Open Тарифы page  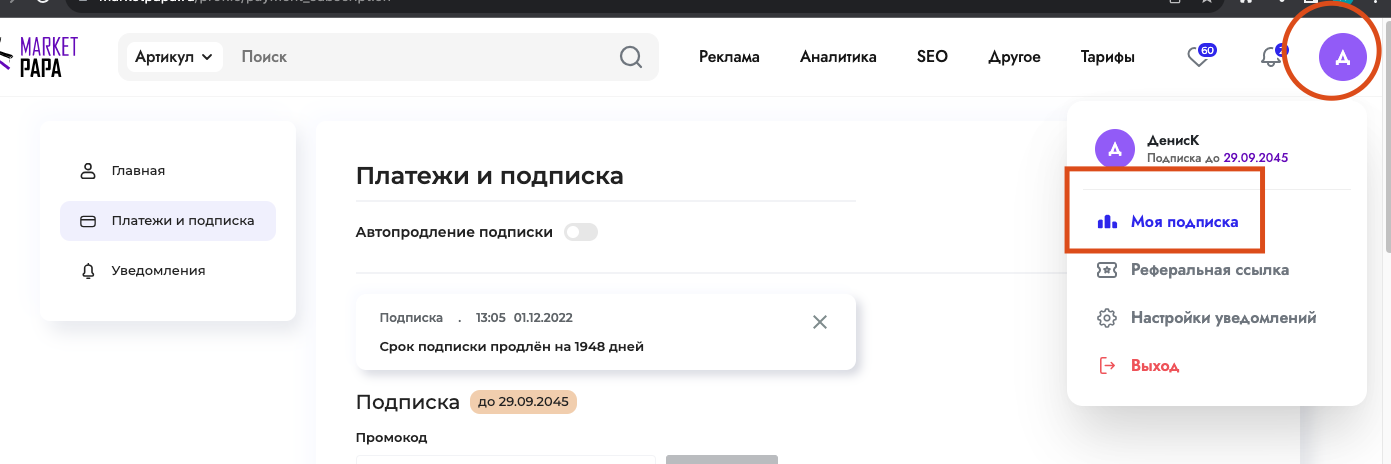point(1107,57)
